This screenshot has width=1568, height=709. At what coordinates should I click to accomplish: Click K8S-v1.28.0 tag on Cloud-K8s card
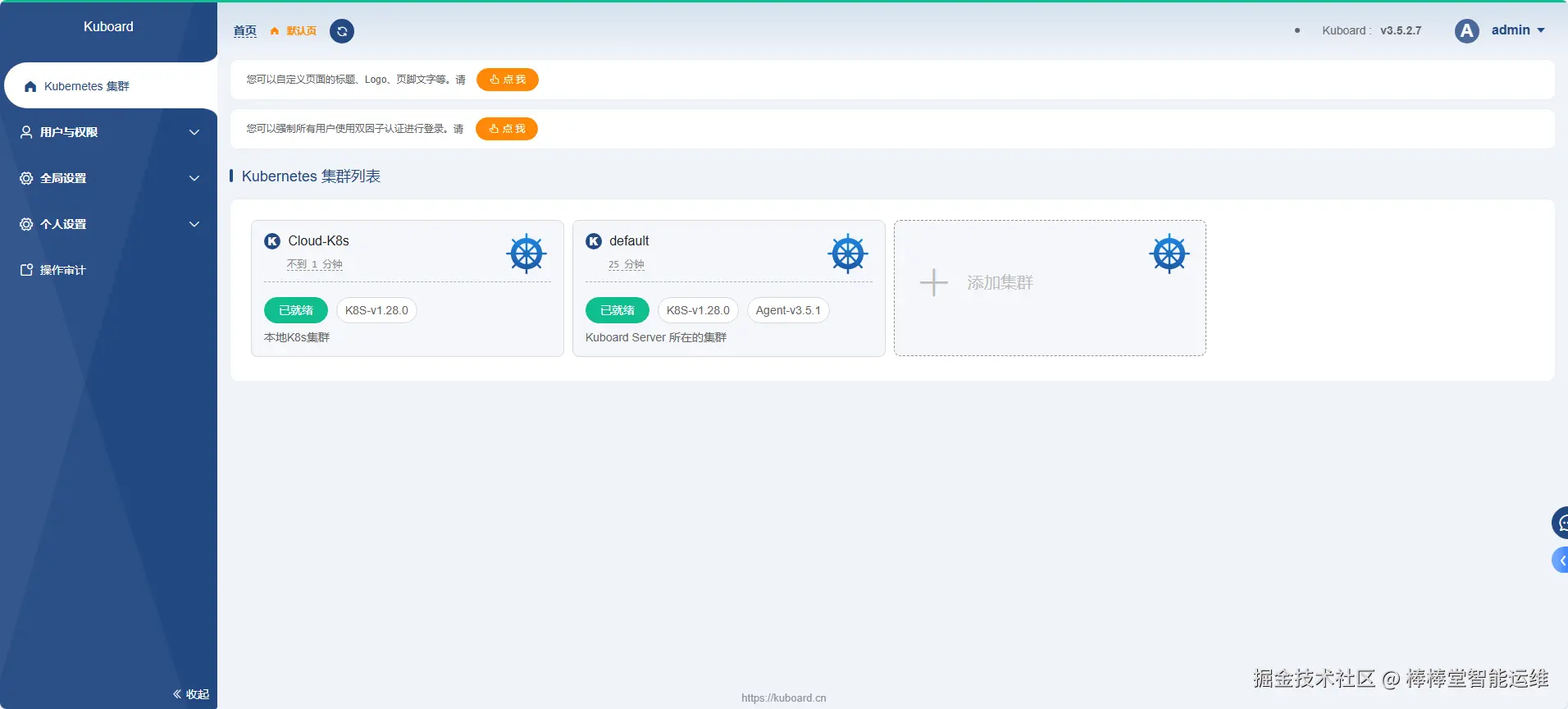(x=376, y=310)
